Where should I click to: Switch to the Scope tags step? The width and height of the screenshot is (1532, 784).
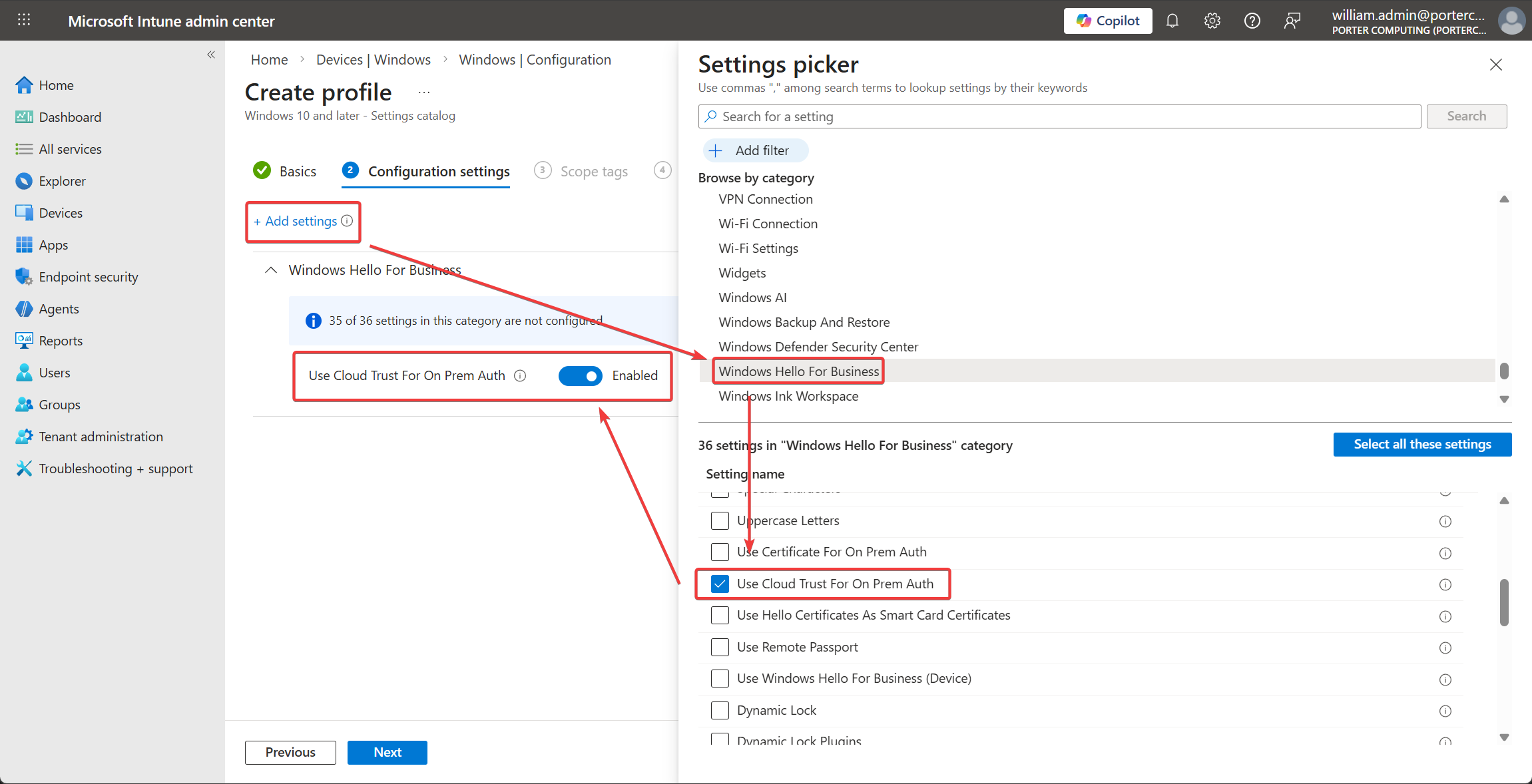coord(593,172)
